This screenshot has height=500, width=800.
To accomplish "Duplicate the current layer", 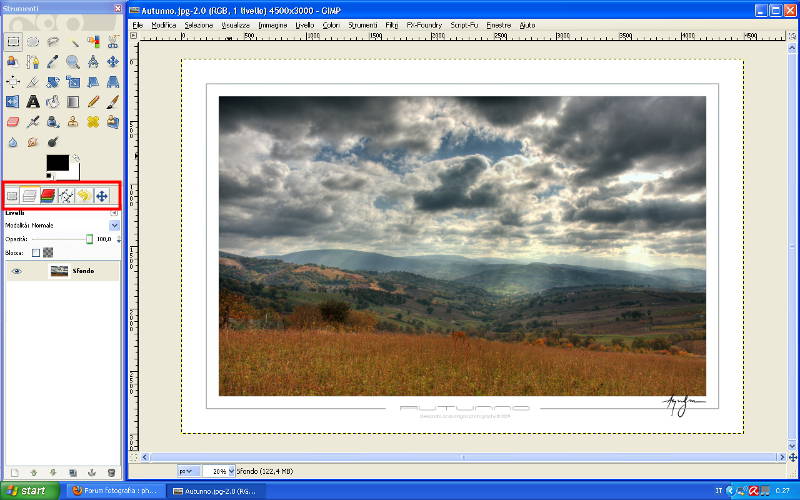I will point(72,472).
